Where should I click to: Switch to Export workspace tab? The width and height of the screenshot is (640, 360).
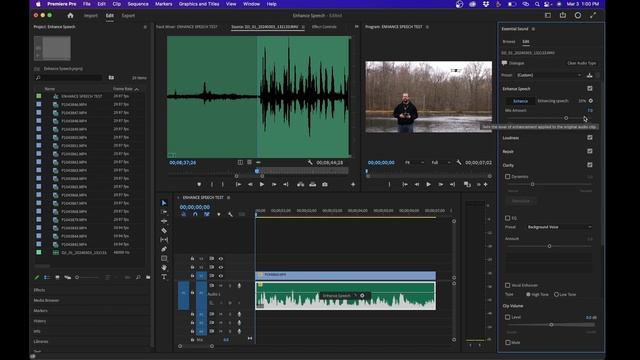(x=128, y=16)
